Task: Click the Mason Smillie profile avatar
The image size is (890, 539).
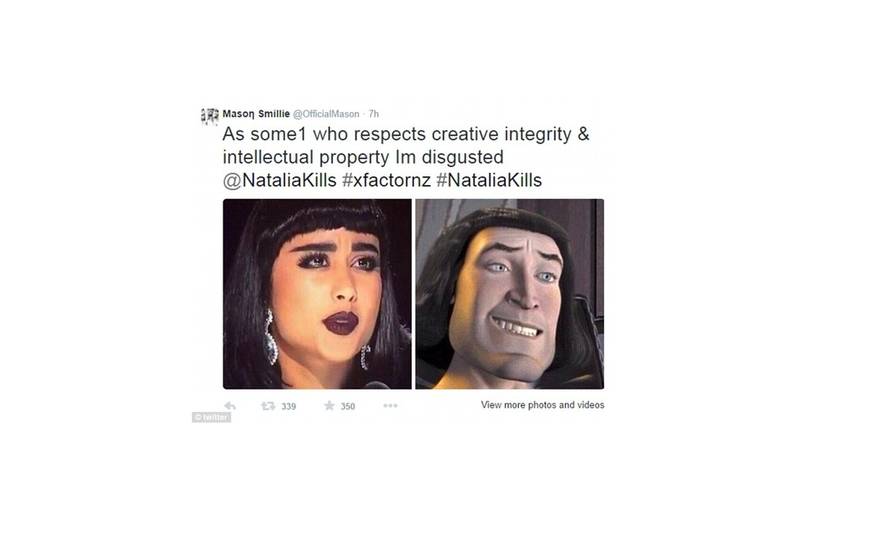Action: click(x=209, y=116)
